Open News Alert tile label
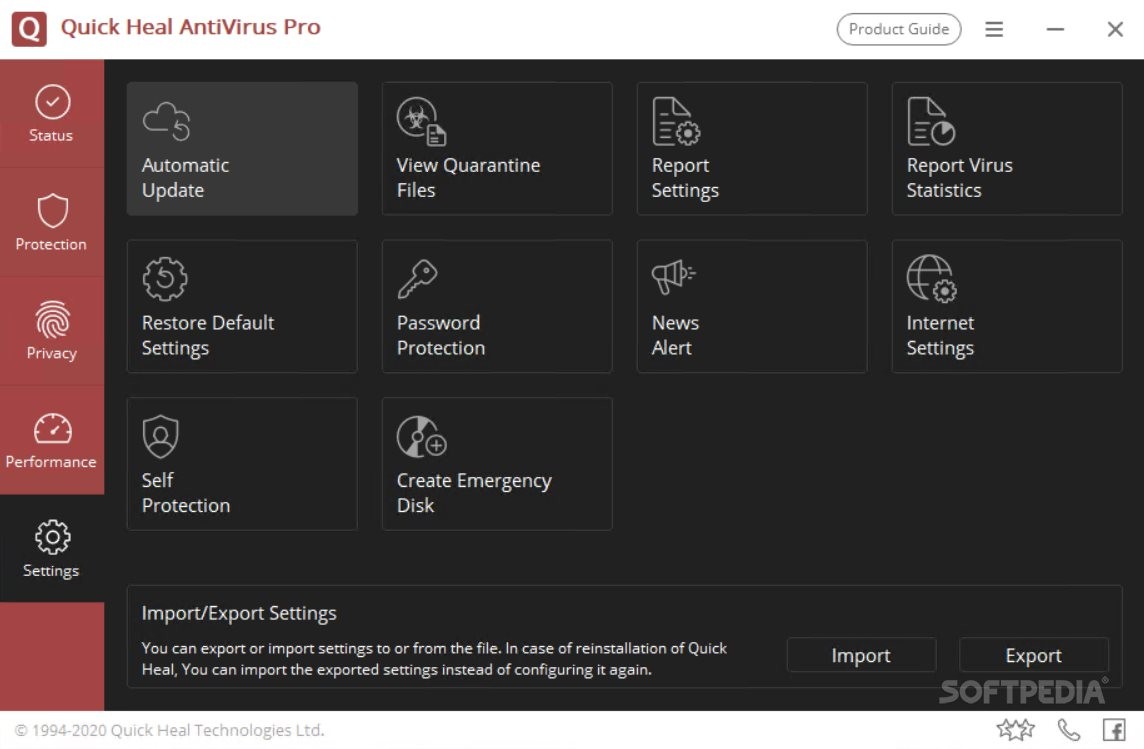1144x749 pixels. [x=675, y=335]
